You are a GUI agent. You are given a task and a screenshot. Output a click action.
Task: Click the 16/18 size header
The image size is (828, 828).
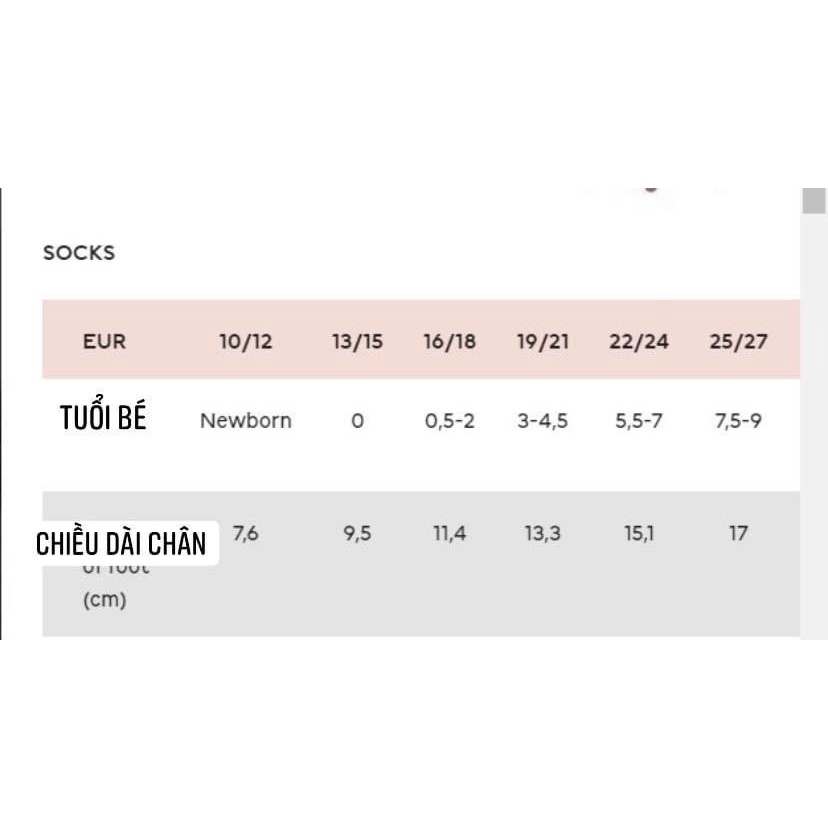coord(449,341)
